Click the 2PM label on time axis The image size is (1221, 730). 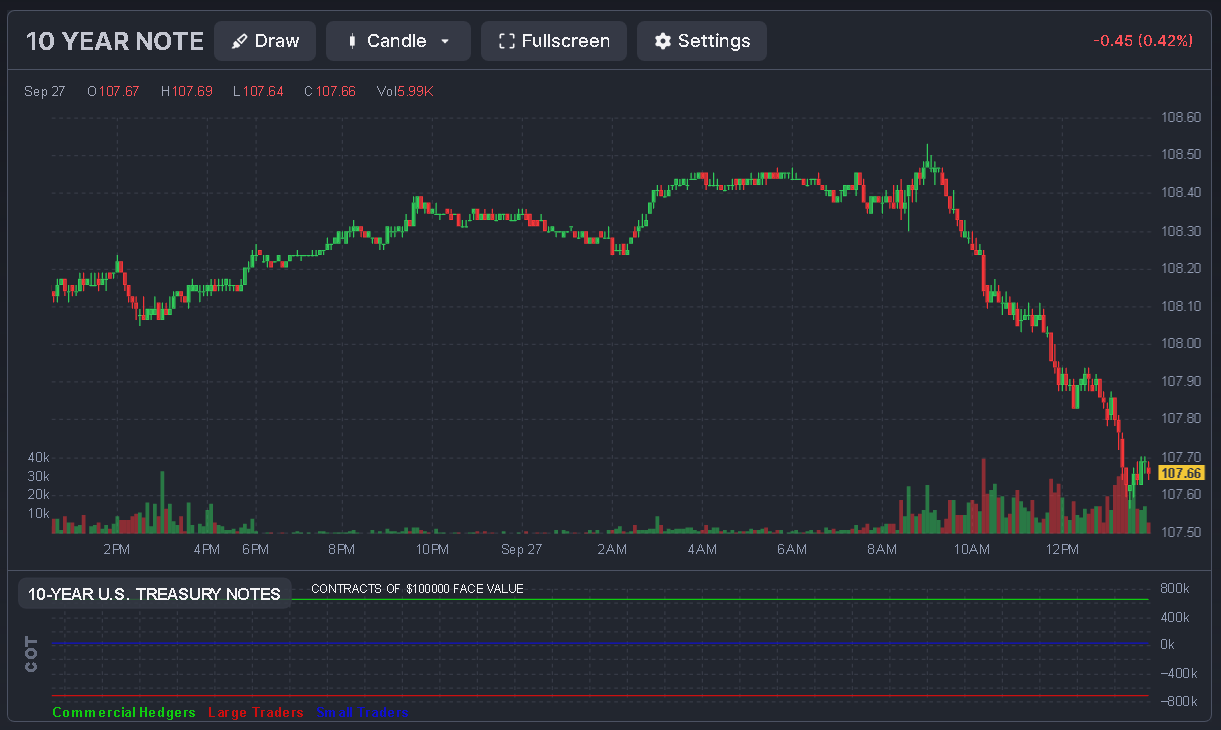[116, 550]
